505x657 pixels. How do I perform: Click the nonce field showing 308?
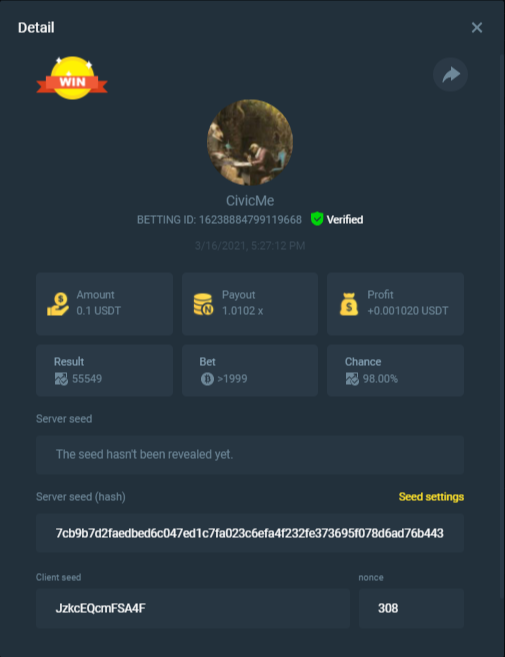click(412, 608)
